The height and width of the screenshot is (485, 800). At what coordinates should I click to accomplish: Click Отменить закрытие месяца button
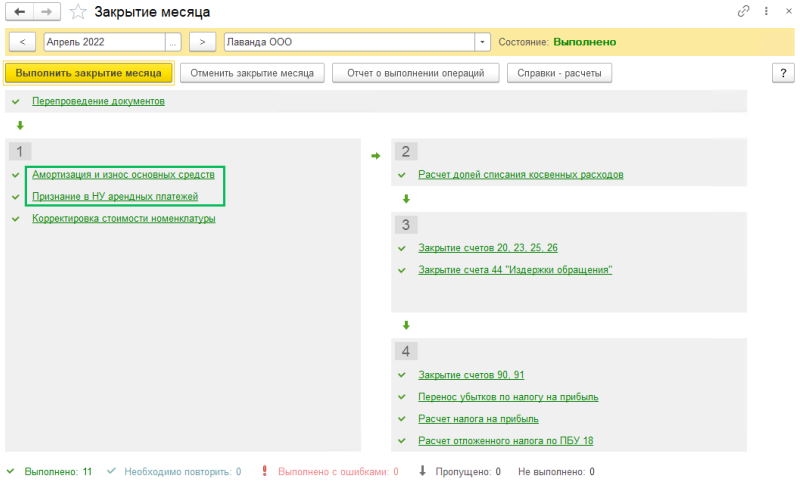click(x=252, y=73)
